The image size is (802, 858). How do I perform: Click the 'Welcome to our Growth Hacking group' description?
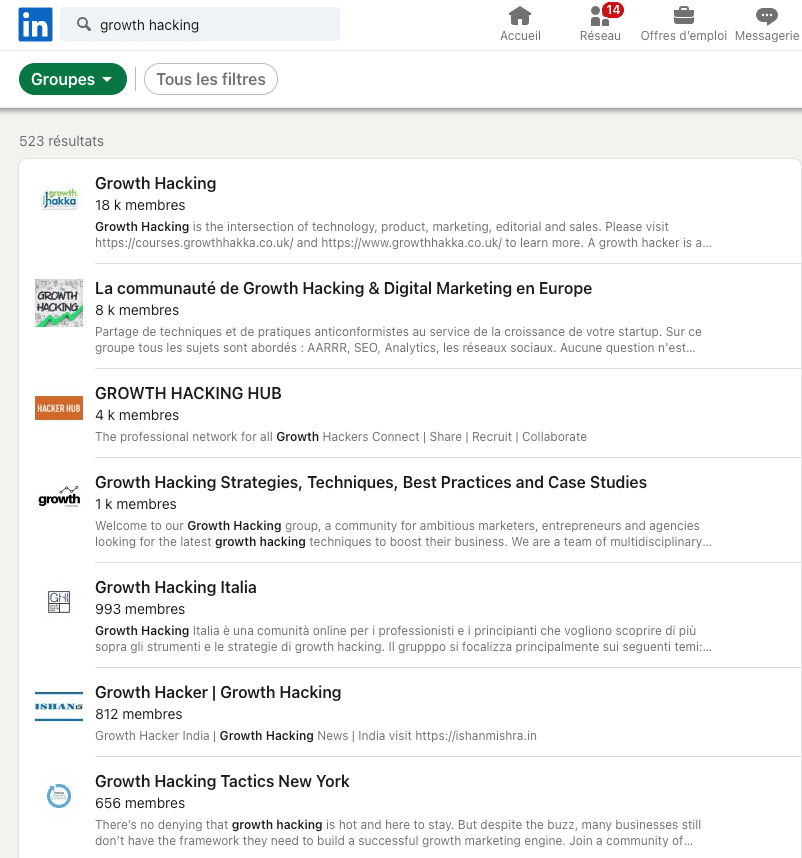coord(403,534)
